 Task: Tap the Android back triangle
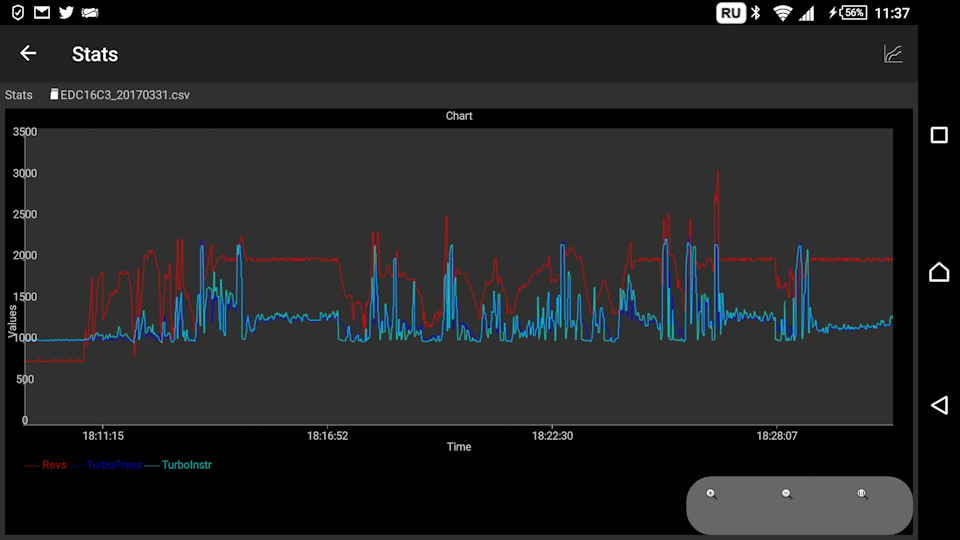click(939, 405)
